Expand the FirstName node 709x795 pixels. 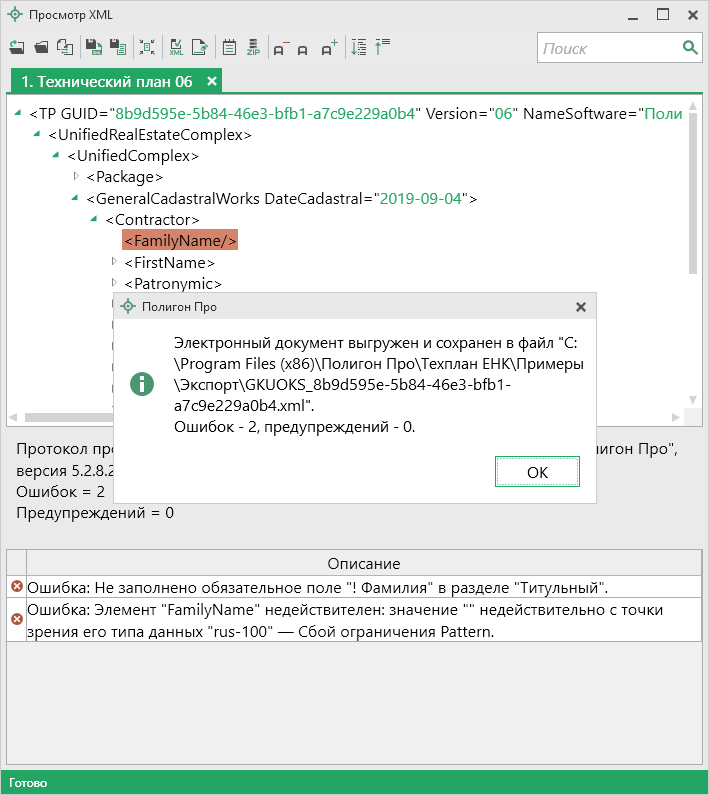pos(114,262)
